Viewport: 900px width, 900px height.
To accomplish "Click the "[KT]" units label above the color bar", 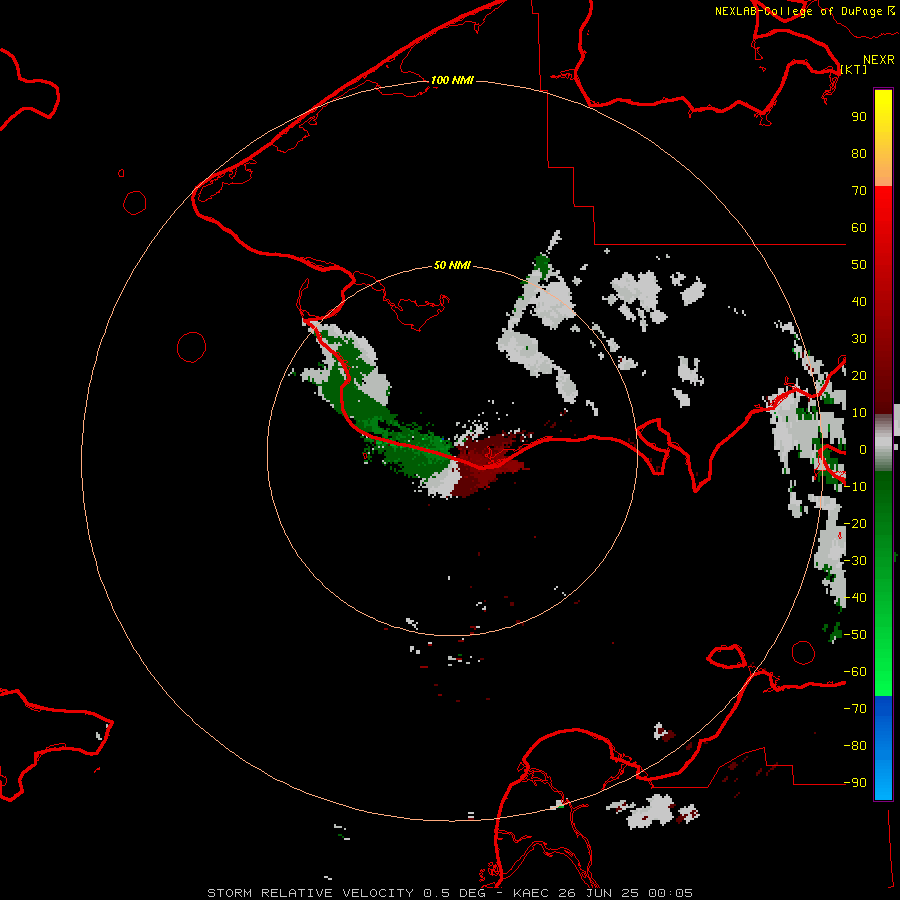I will 854,69.
